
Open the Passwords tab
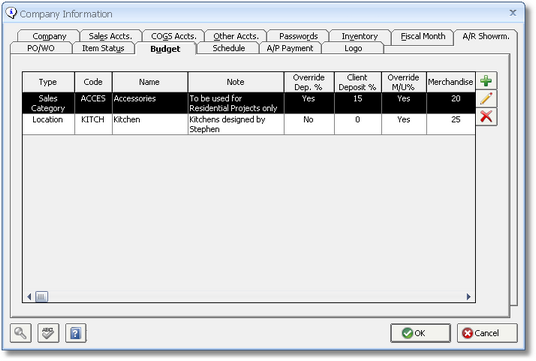tap(298, 36)
